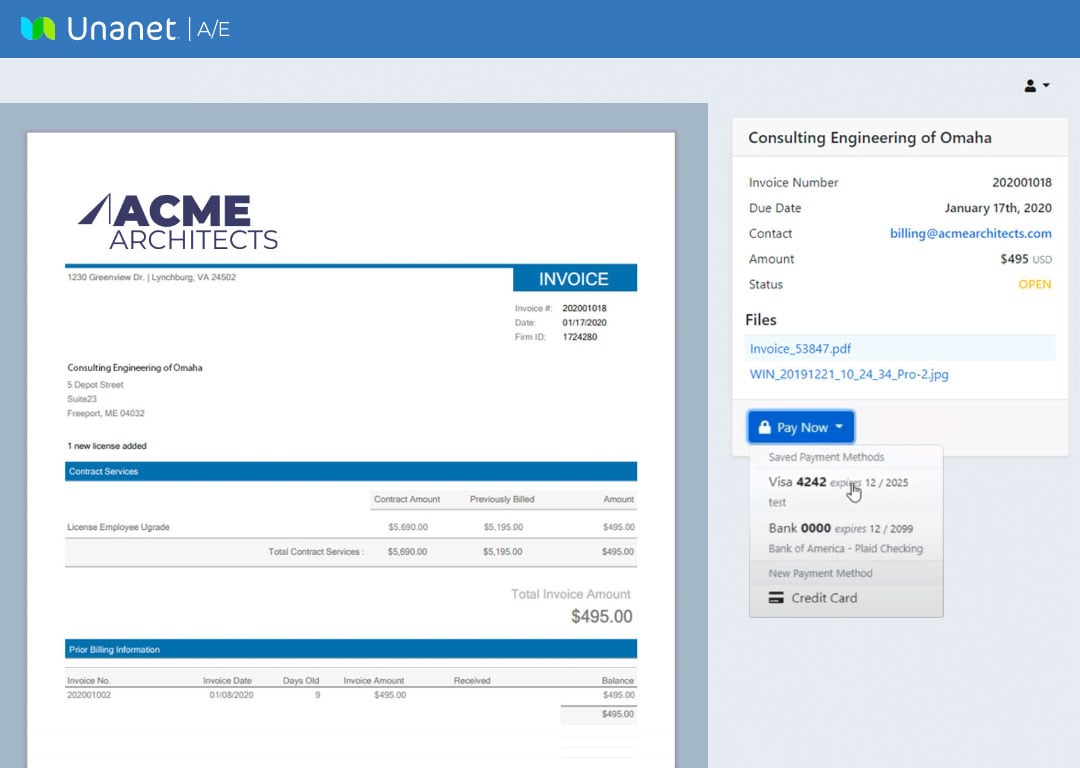Click the Consulting Engineering of Omaha panel heading
Image resolution: width=1080 pixels, height=768 pixels.
870,138
